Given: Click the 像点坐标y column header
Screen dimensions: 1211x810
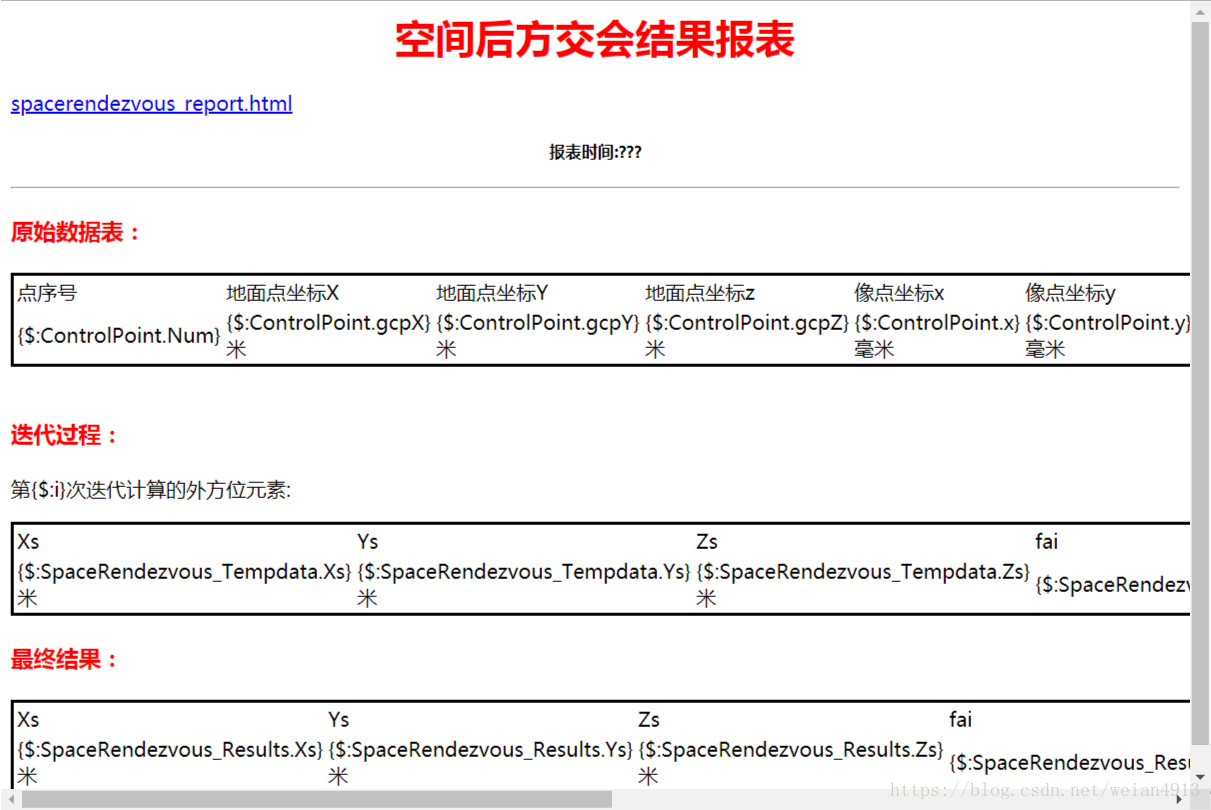Looking at the screenshot, I should click(1070, 293).
